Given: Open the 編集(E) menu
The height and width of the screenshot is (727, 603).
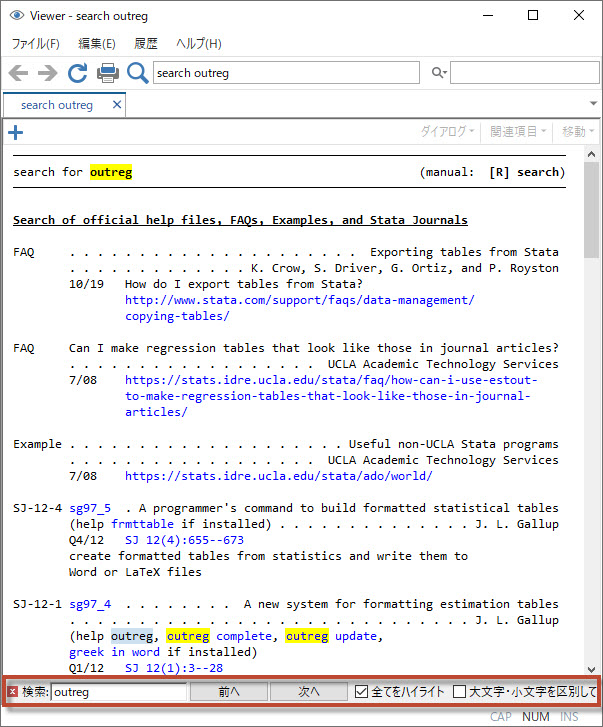Looking at the screenshot, I should click(96, 44).
